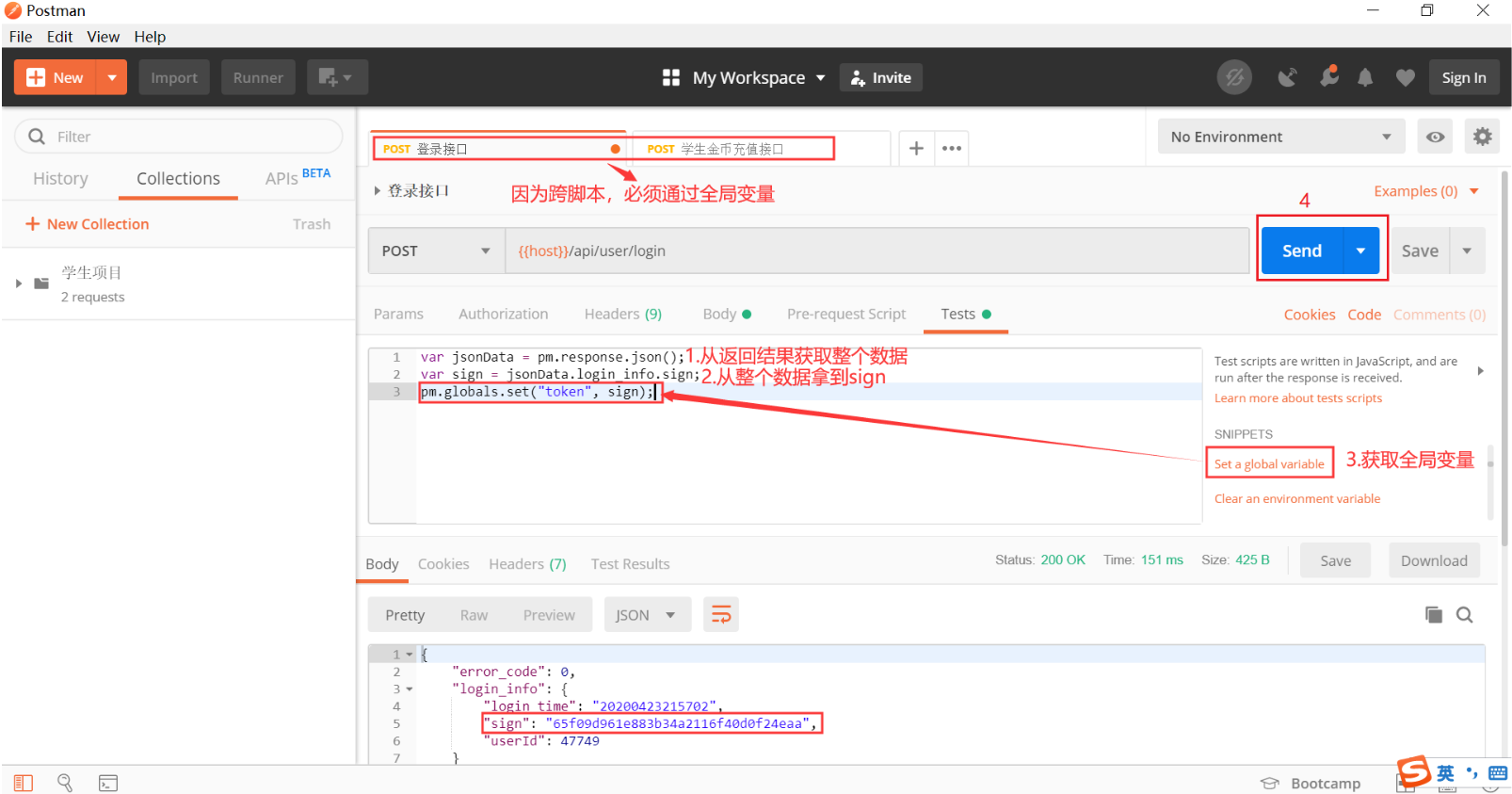Collapse the login_info fold arrow on line 3
The width and height of the screenshot is (1512, 794).
pos(410,689)
